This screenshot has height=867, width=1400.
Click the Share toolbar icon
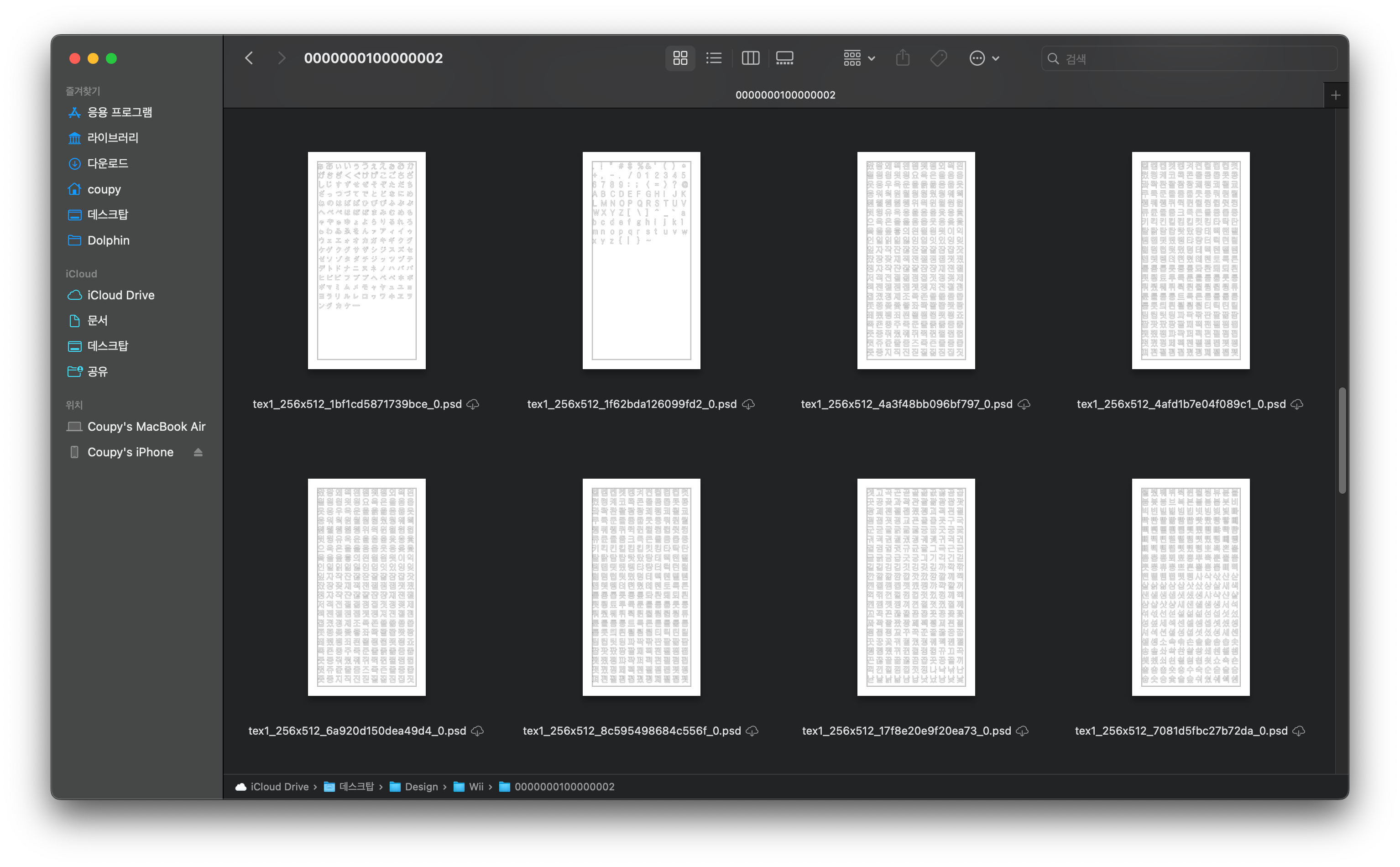[902, 58]
